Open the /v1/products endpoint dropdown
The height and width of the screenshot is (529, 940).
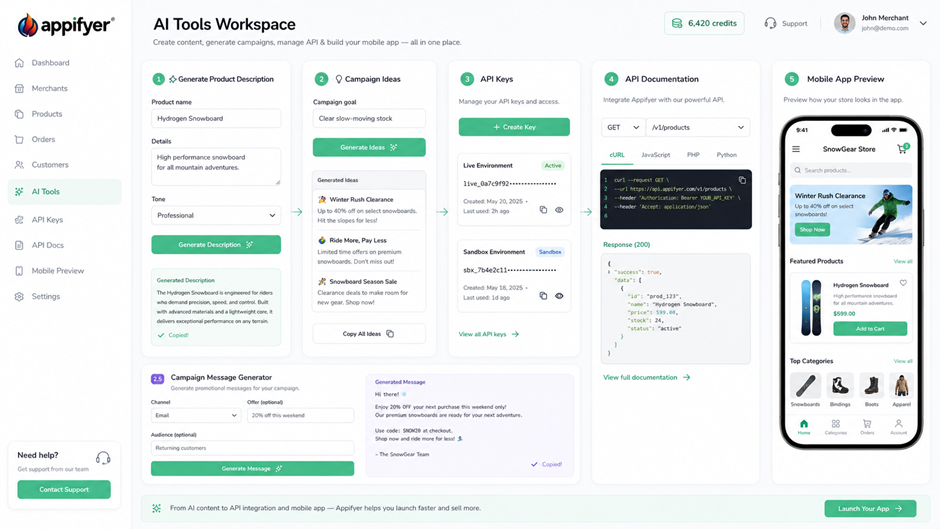[x=698, y=127]
